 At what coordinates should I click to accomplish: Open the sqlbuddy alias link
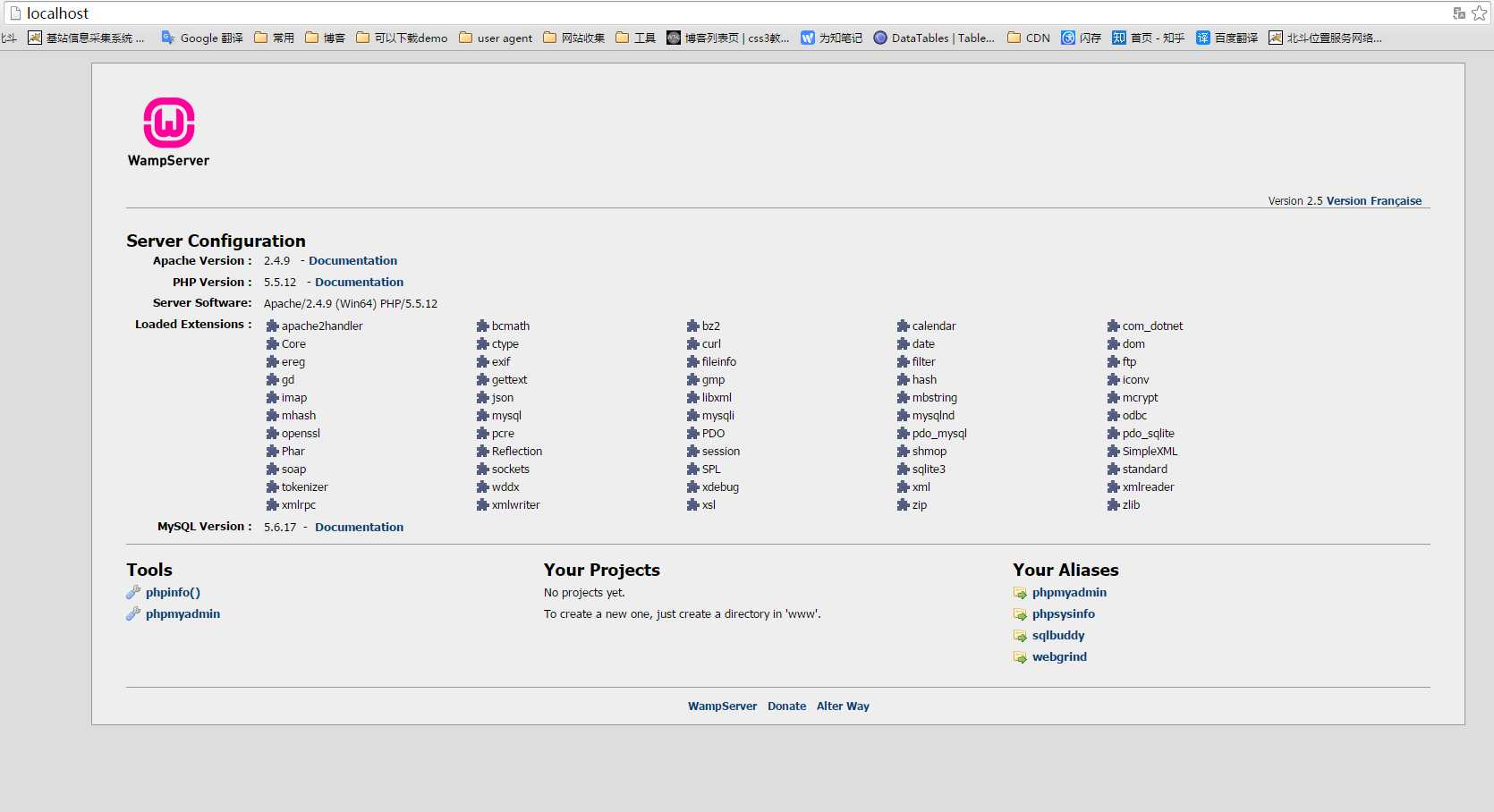(1058, 635)
